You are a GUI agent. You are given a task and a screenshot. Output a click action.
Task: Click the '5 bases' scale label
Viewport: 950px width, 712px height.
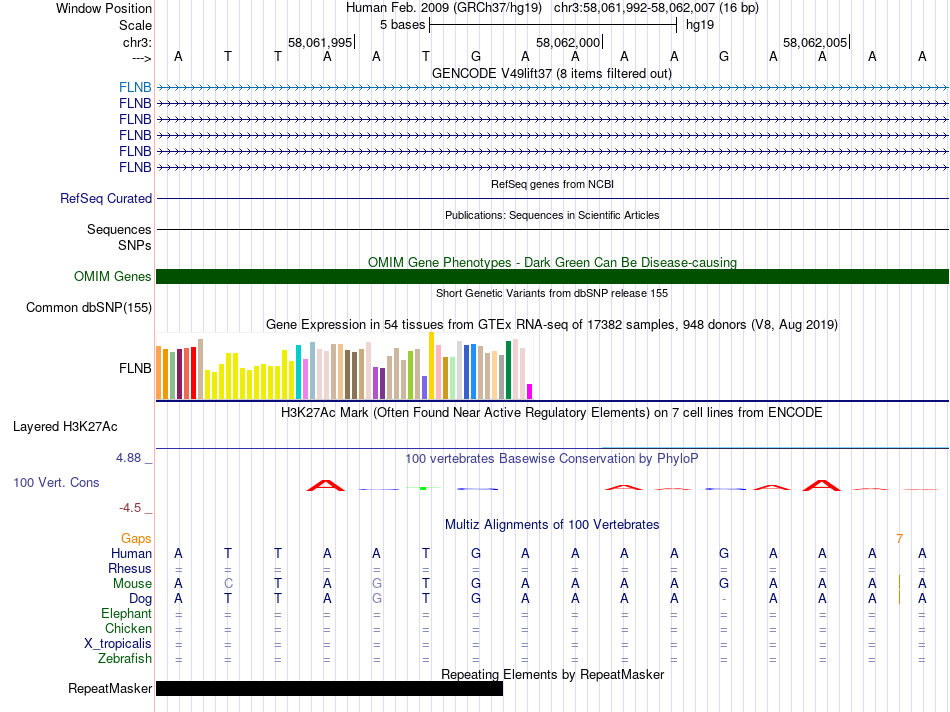pyautogui.click(x=402, y=25)
